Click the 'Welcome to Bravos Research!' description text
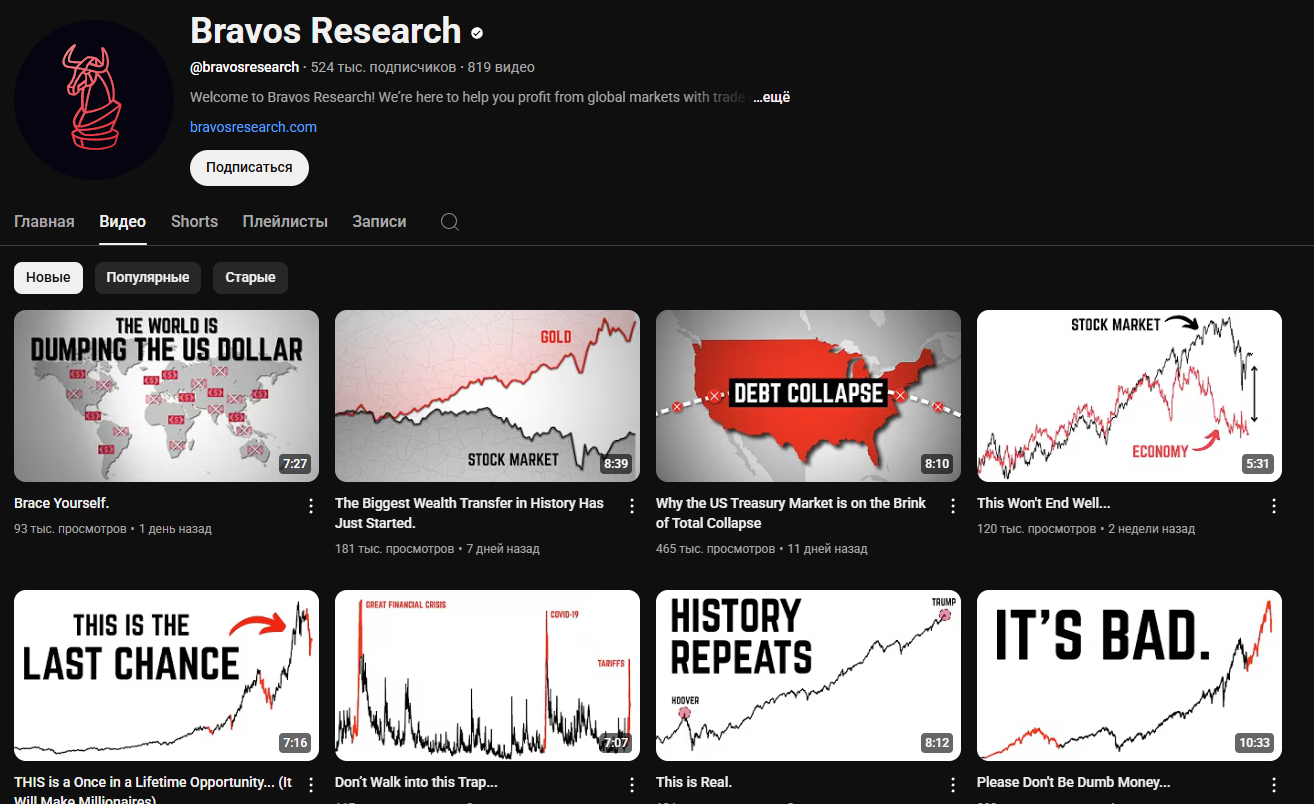This screenshot has height=804, width=1314. (468, 97)
